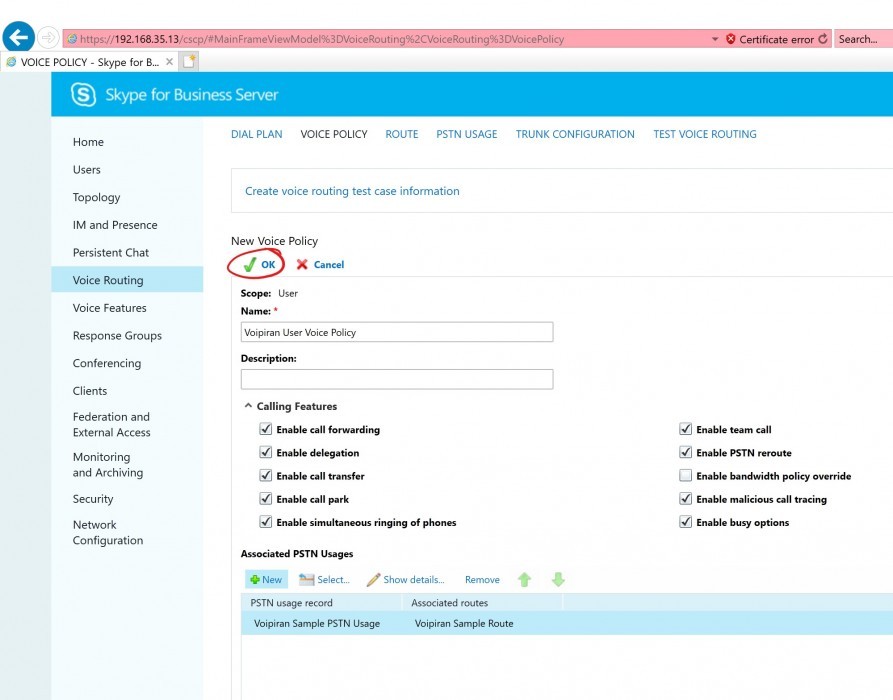Screen dimensions: 893x700
Task: Click the browser address bar URL
Action: [322, 39]
